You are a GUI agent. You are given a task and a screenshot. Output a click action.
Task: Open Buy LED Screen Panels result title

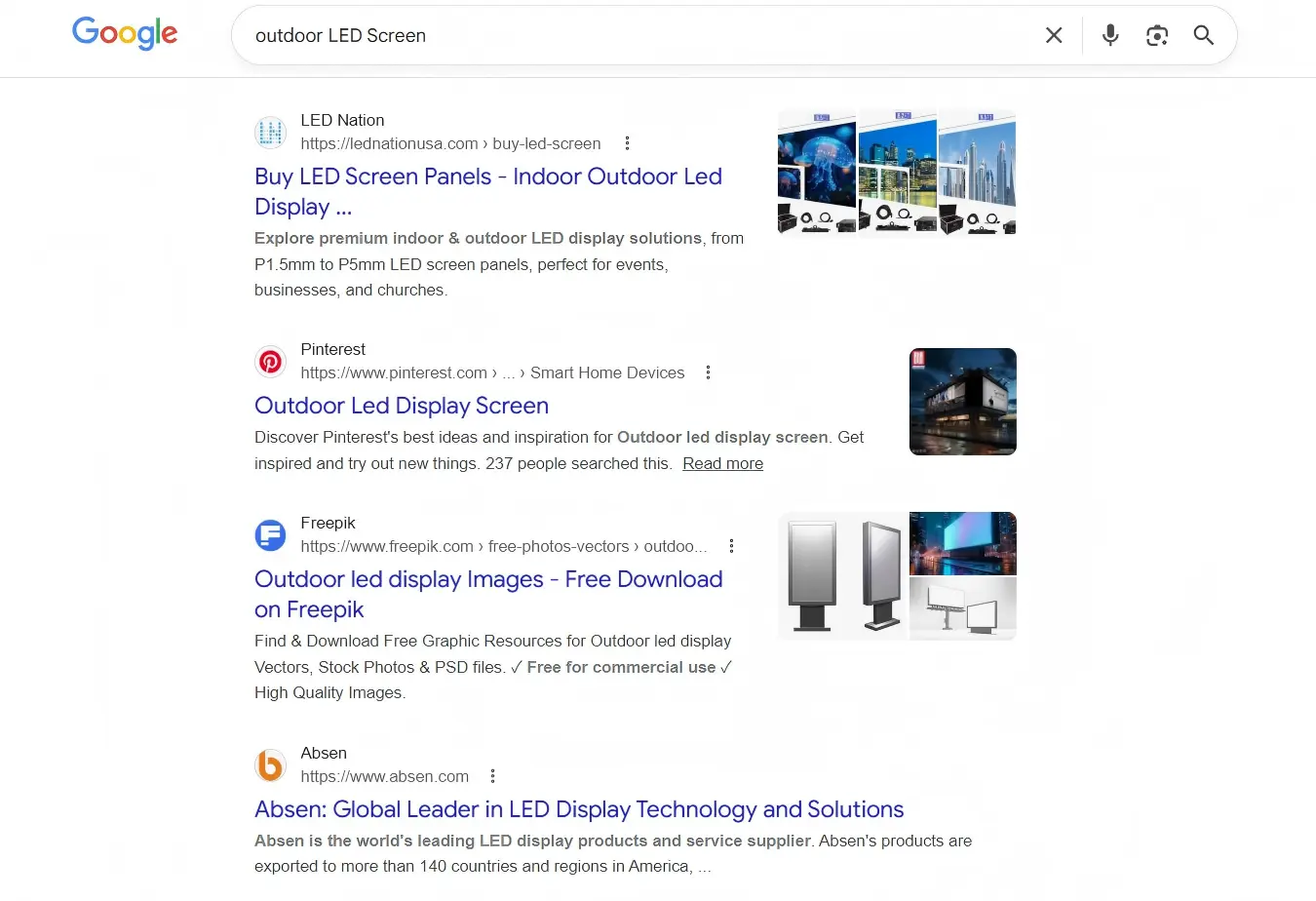[x=488, y=191]
